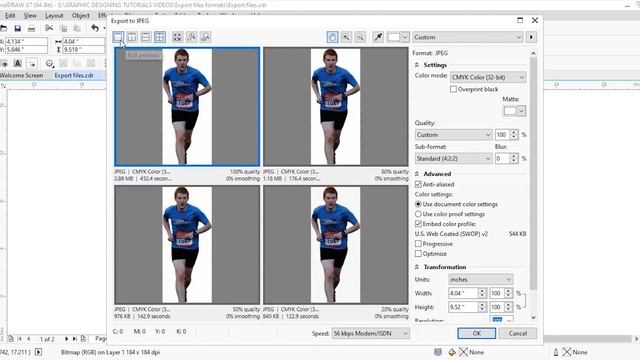Select four previews layout icon
This screenshot has width=640, height=360.
click(160, 37)
